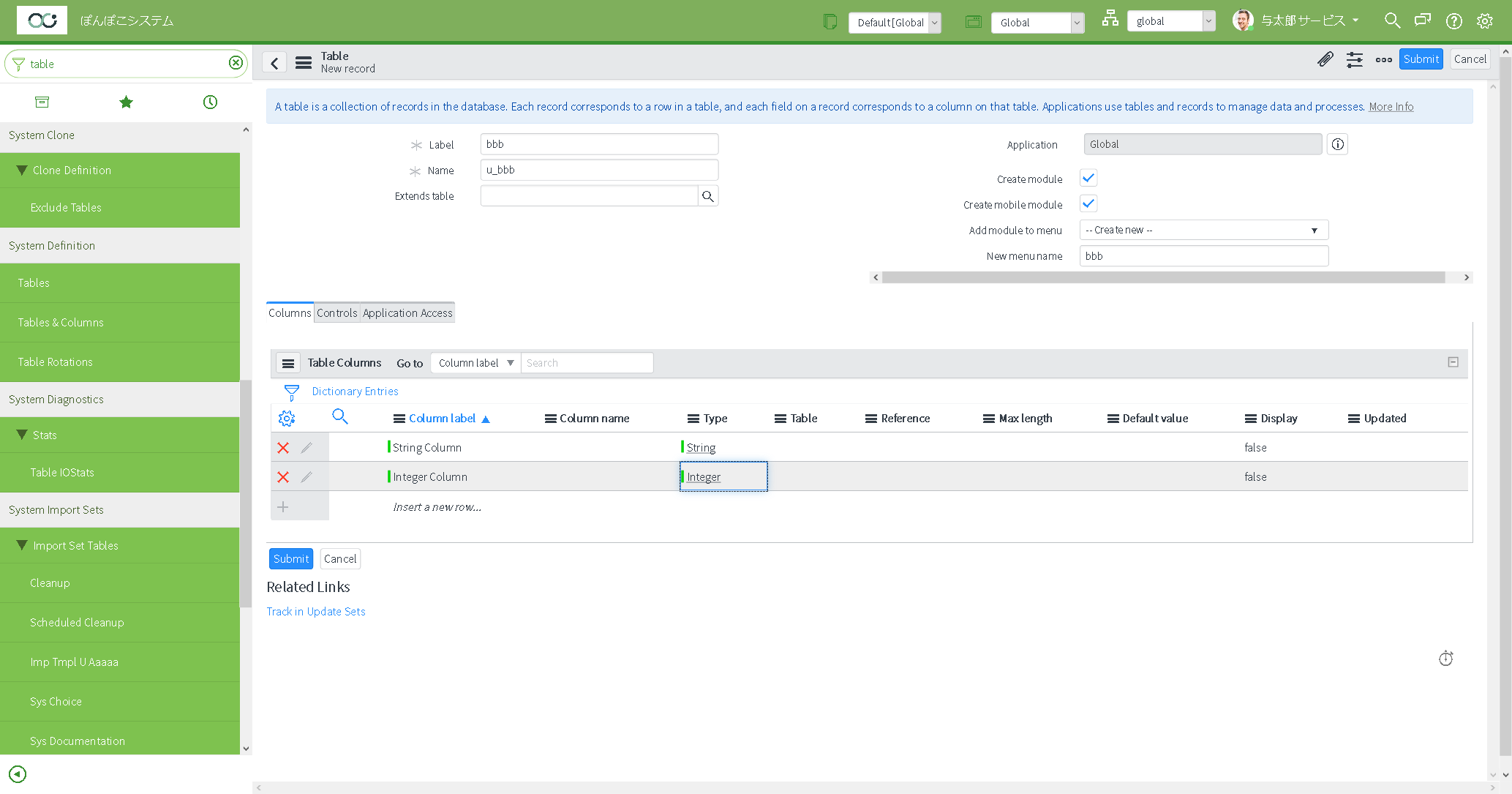Uncheck the Create module checkbox
The image size is (1512, 794).
pyautogui.click(x=1088, y=177)
